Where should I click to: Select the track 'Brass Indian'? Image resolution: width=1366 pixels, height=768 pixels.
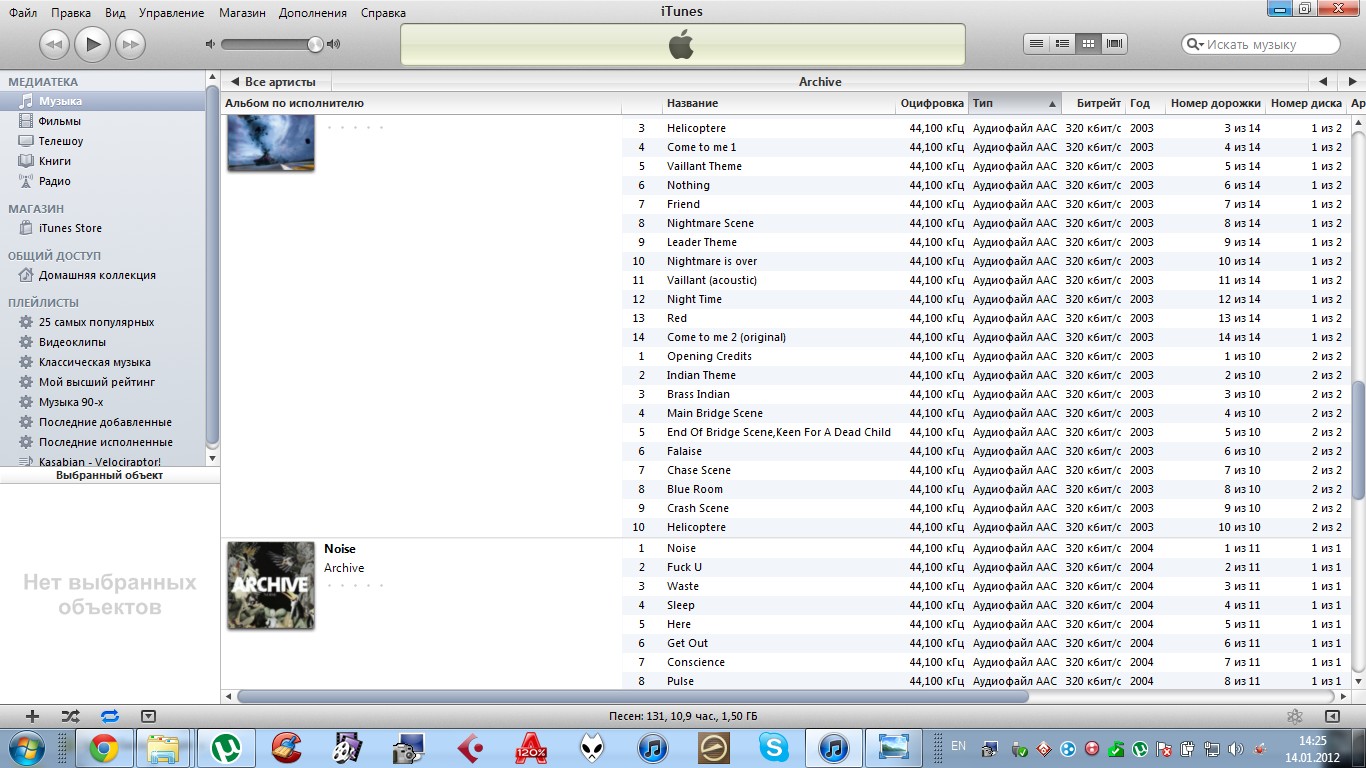(698, 394)
